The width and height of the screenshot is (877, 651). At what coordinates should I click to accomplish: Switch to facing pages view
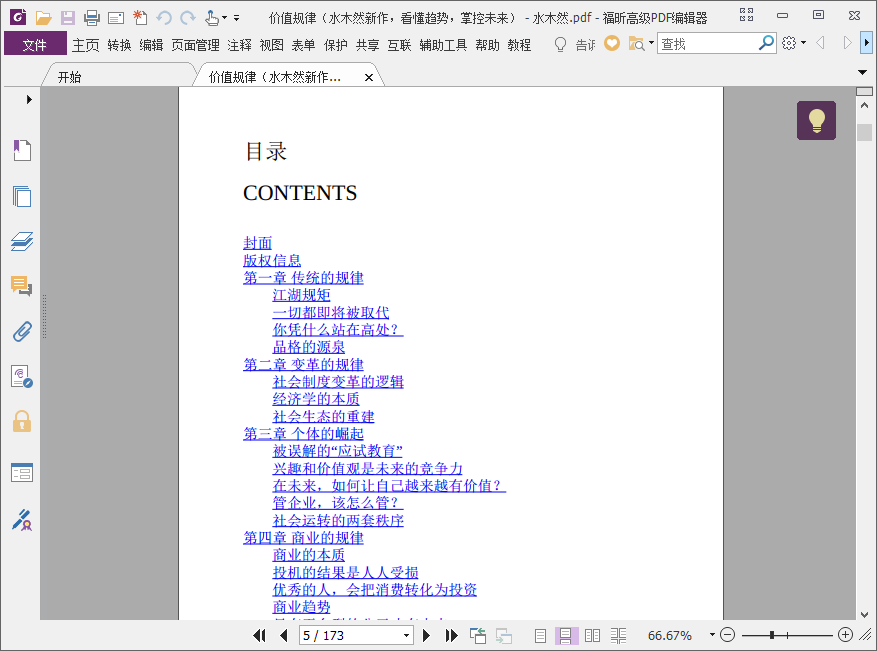click(x=592, y=635)
